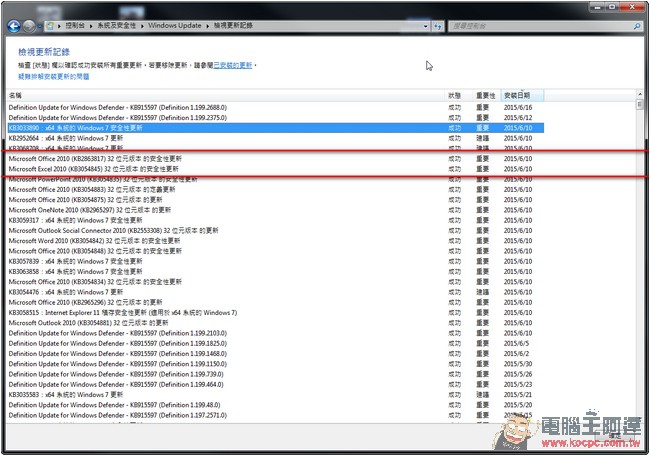Screen dimensions: 650x456
Task: Expand the arrow after 控制台 breadcrumb
Action: [x=91, y=26]
